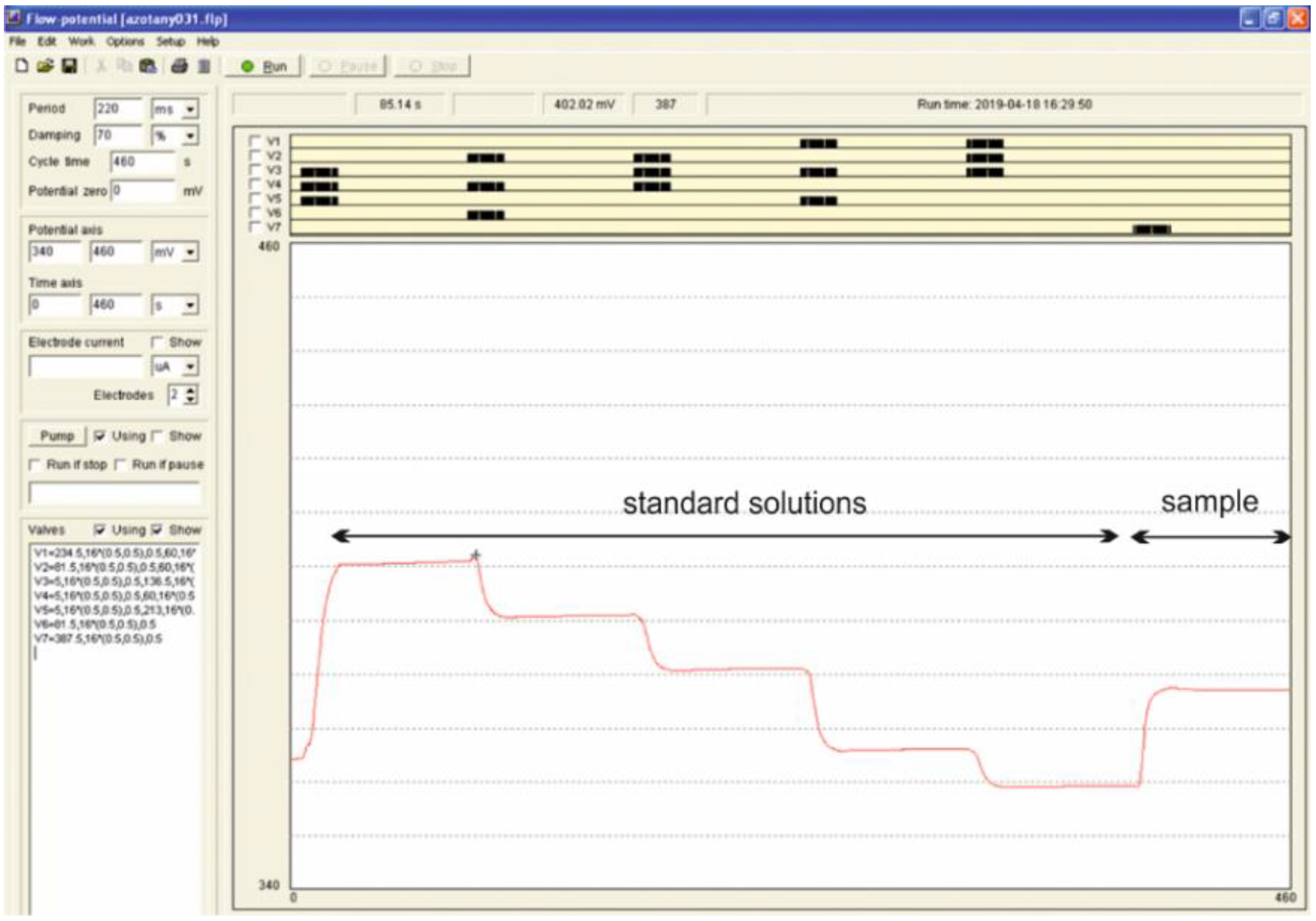Click the Cycle time input field
The width and height of the screenshot is (1316, 921).
click(x=142, y=162)
